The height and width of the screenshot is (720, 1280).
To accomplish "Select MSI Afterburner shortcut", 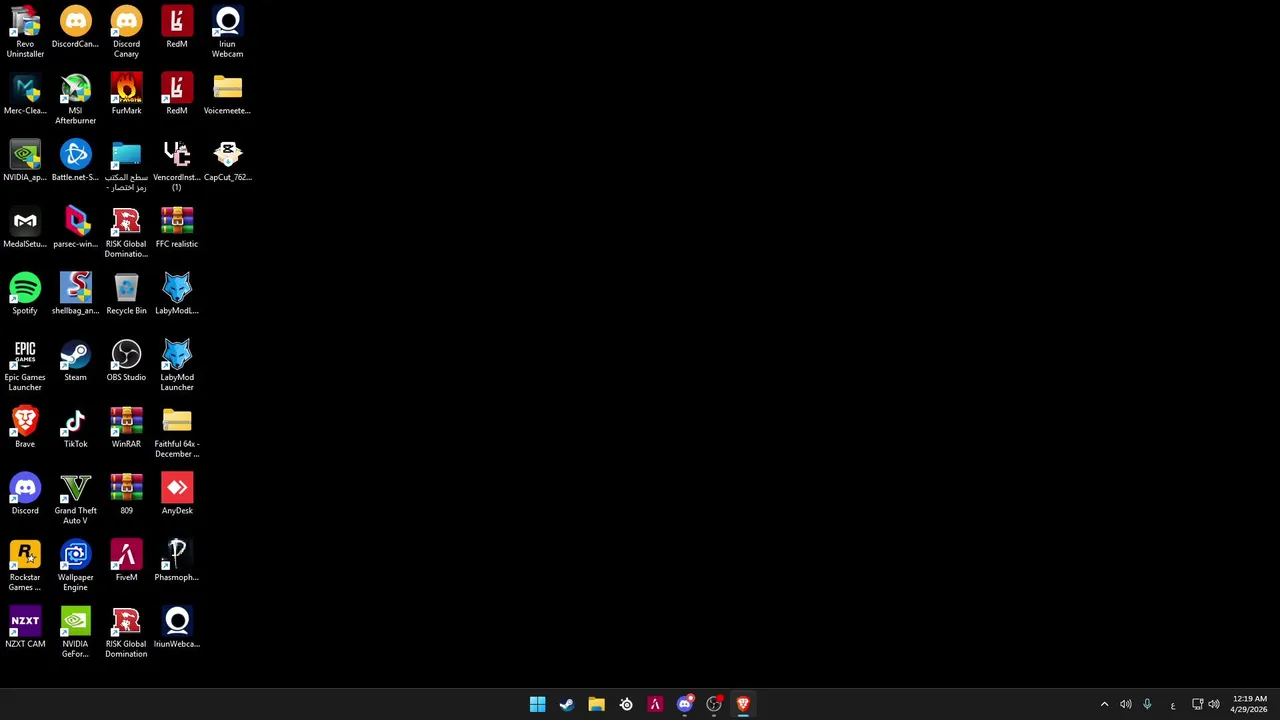I will 75,99.
